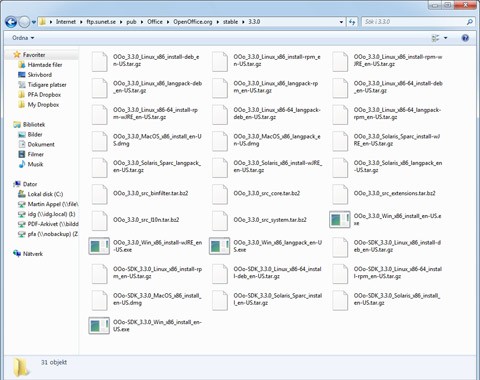
Task: Click file name OOo_3.3.0_Linux_x86_langpack-deb_en-US.tar.gz
Action: 157,87
